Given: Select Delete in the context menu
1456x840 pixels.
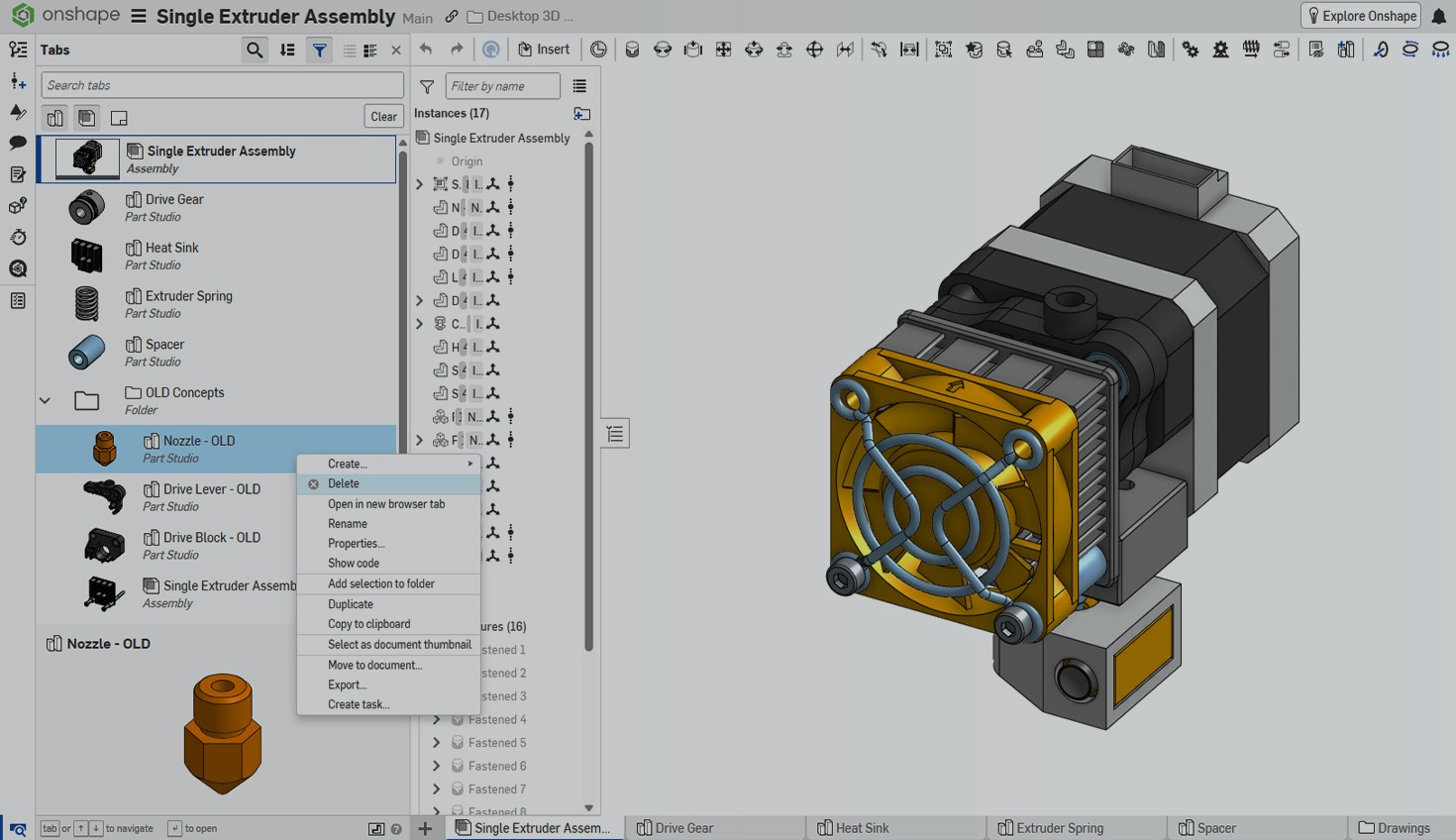Looking at the screenshot, I should tap(389, 484).
